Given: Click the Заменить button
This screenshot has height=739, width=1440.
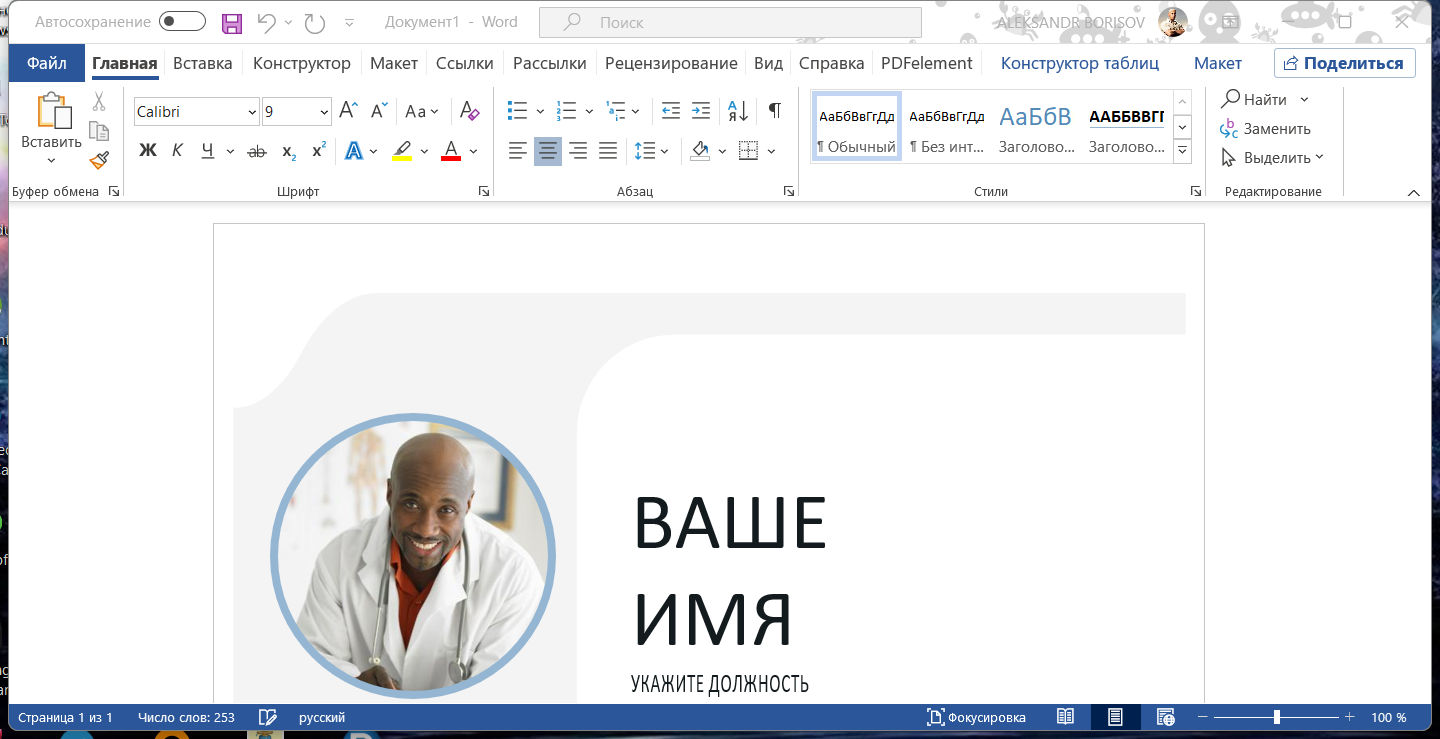Looking at the screenshot, I should point(1266,128).
